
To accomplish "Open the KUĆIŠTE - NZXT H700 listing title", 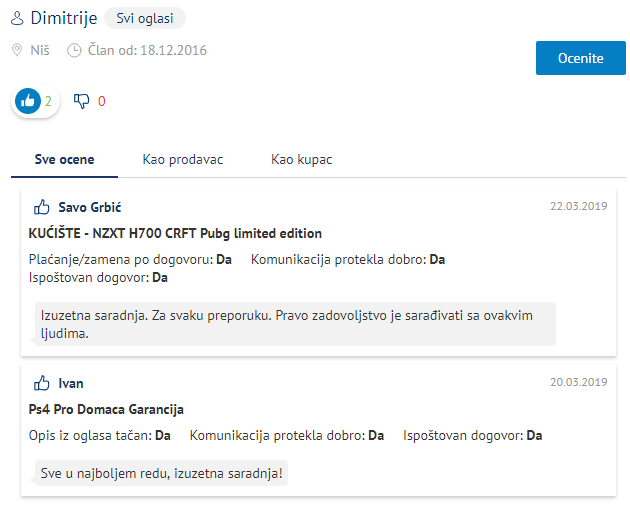I will click(x=176, y=233).
